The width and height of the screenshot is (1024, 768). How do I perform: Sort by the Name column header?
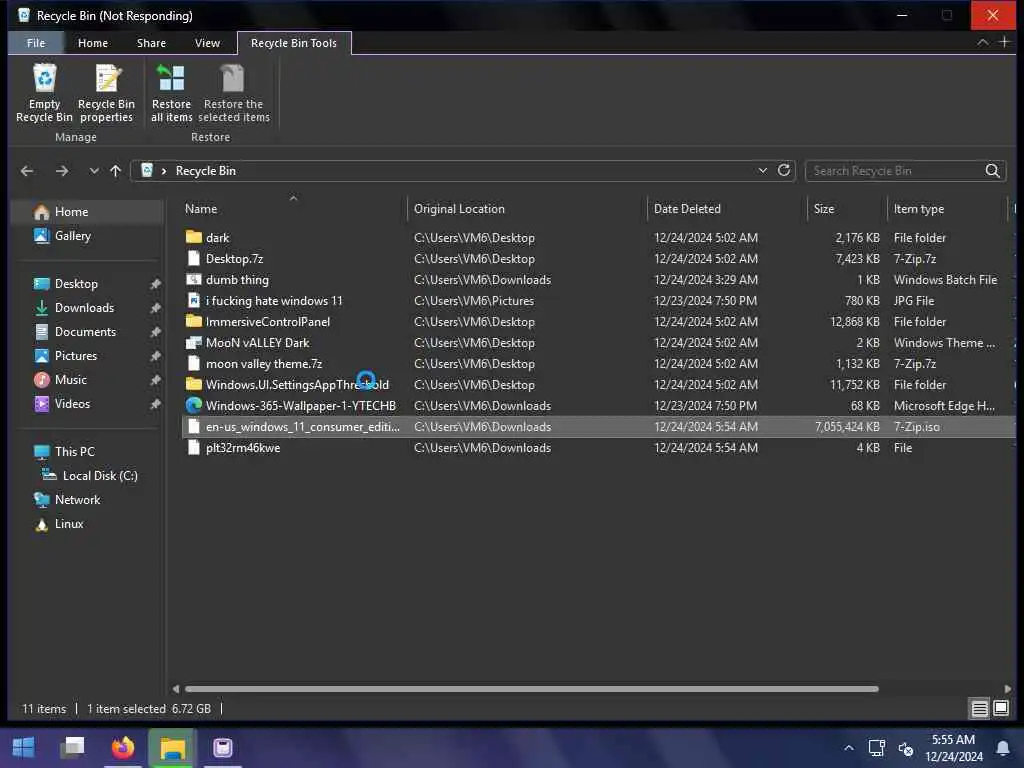click(x=293, y=209)
